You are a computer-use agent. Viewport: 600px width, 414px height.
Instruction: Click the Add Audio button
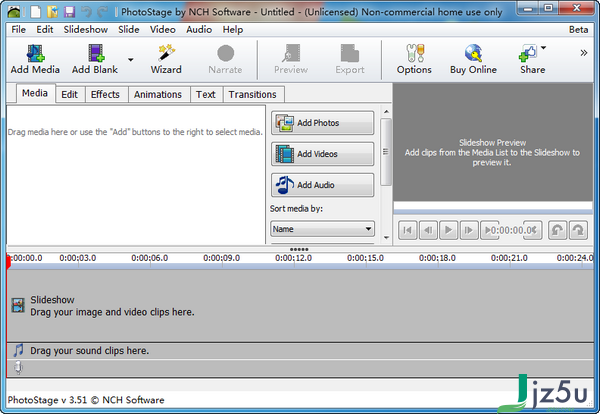coord(323,185)
